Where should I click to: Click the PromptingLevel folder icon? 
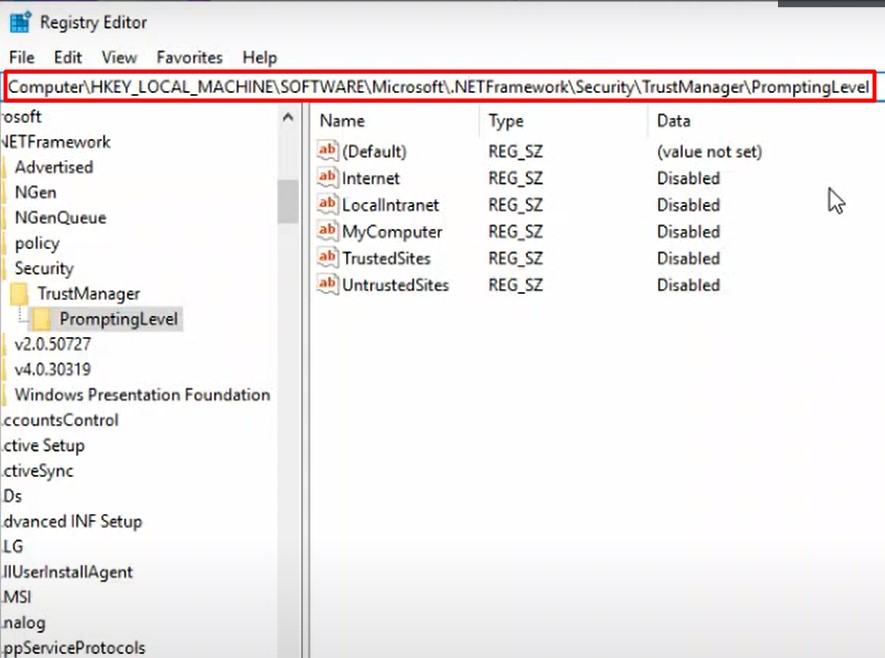coord(41,319)
